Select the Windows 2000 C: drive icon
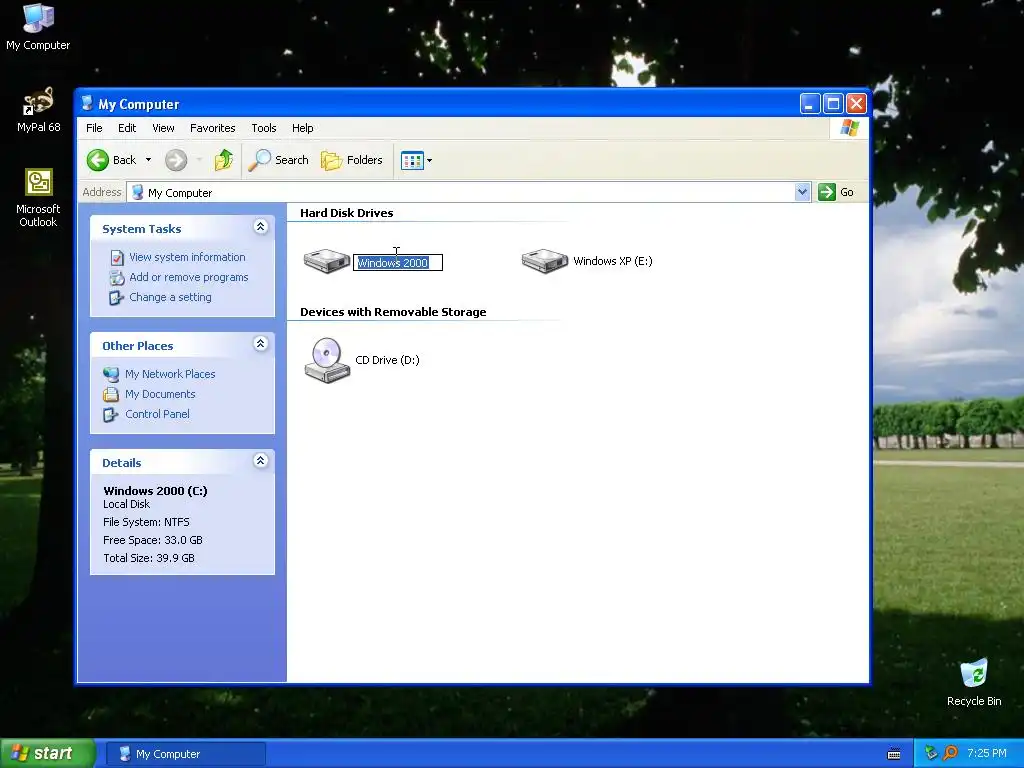1024x768 pixels. [327, 261]
